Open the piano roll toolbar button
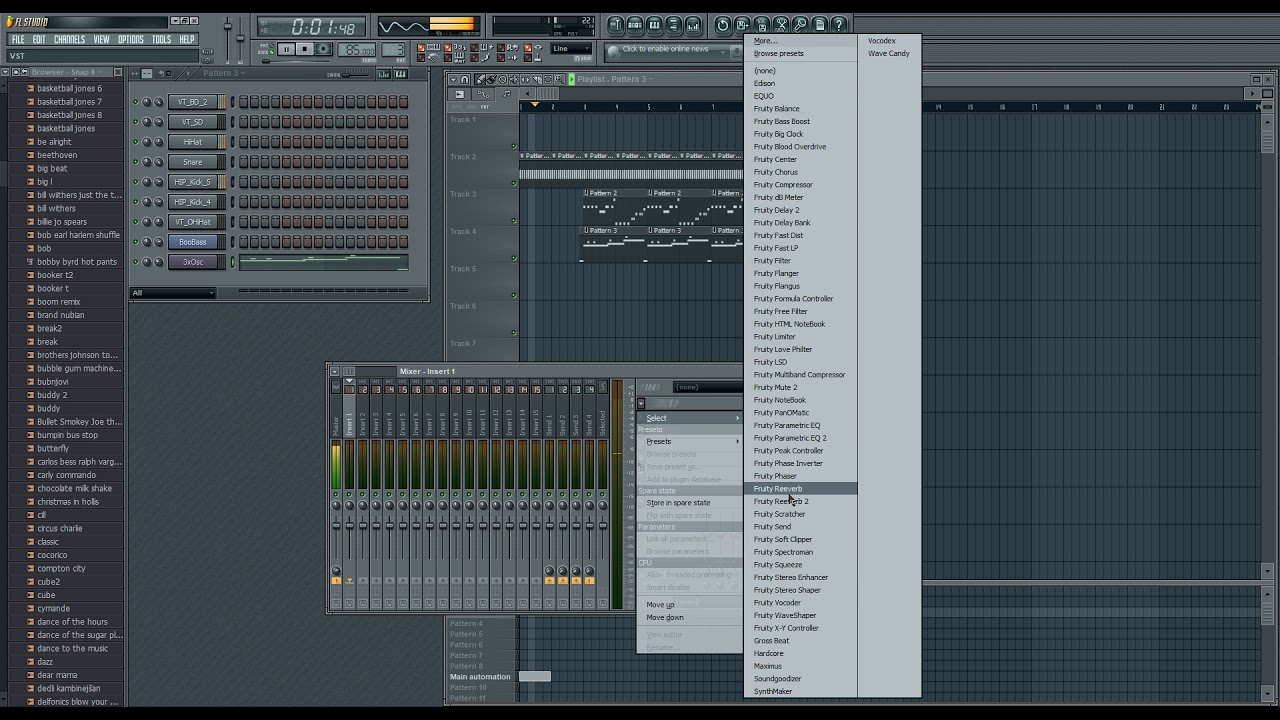The height and width of the screenshot is (720, 1280). pos(654,24)
